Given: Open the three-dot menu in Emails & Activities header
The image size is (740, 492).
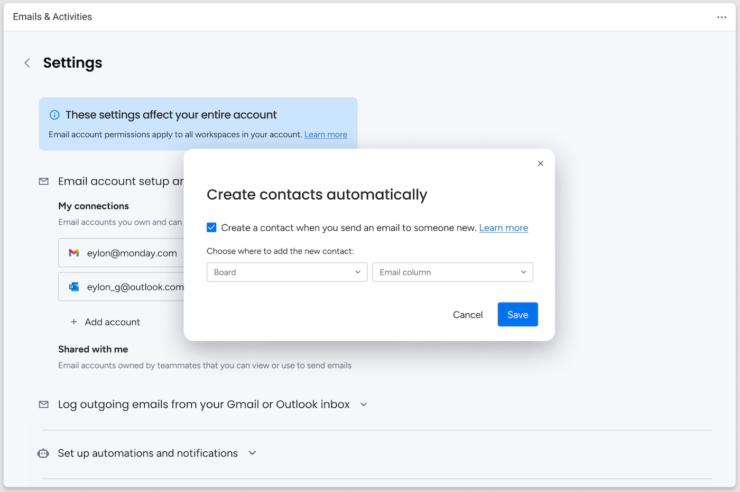Looking at the screenshot, I should 721,17.
